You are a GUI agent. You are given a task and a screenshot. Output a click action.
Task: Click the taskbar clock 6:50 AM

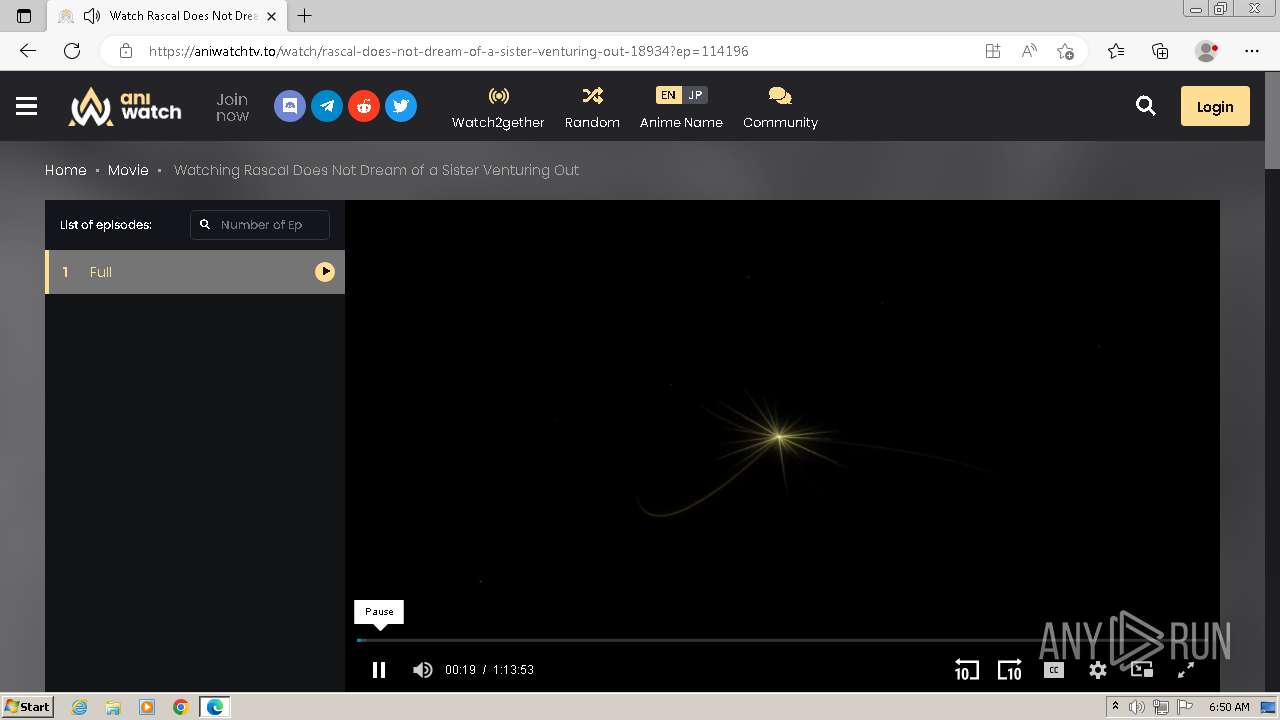[x=1229, y=707]
